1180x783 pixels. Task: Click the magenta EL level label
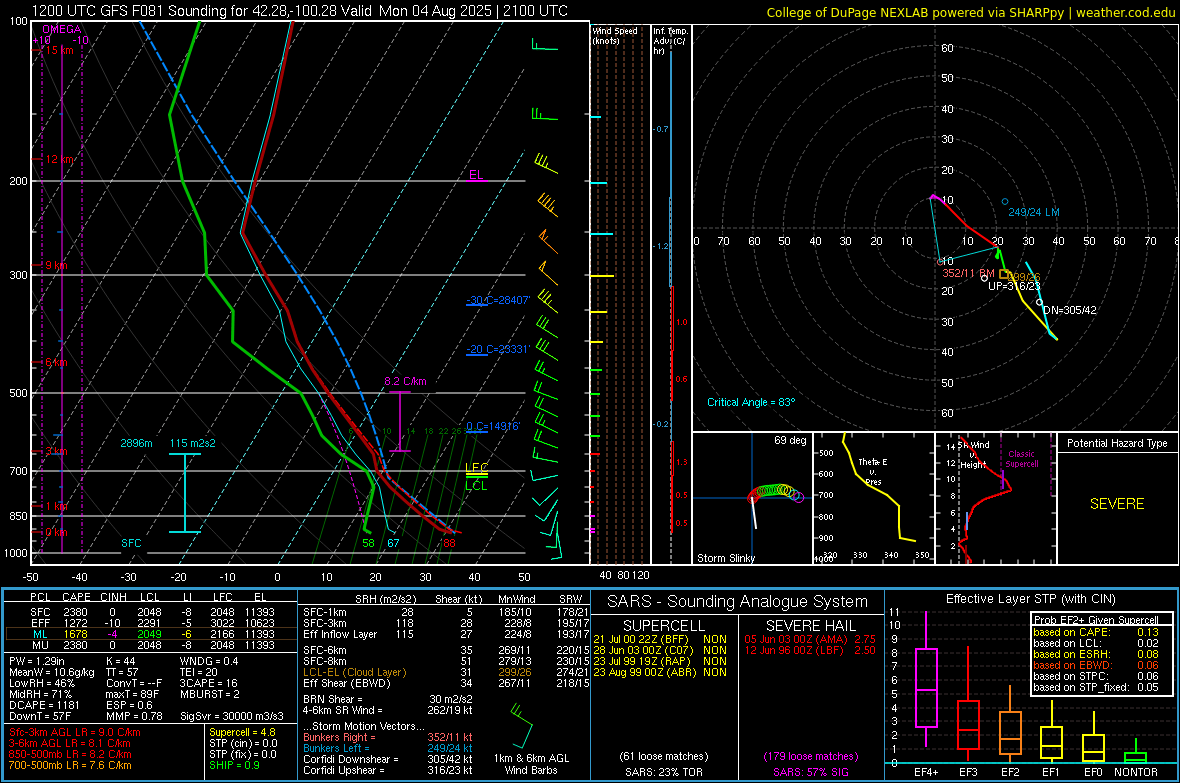[x=476, y=175]
